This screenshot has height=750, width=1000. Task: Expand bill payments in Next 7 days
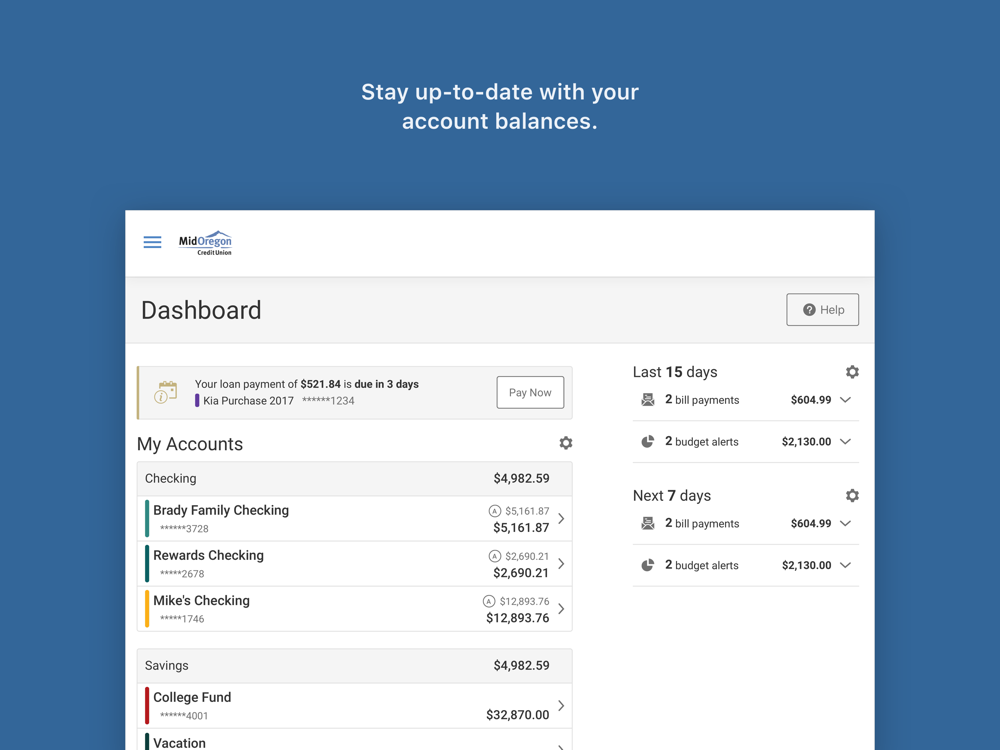click(x=846, y=524)
